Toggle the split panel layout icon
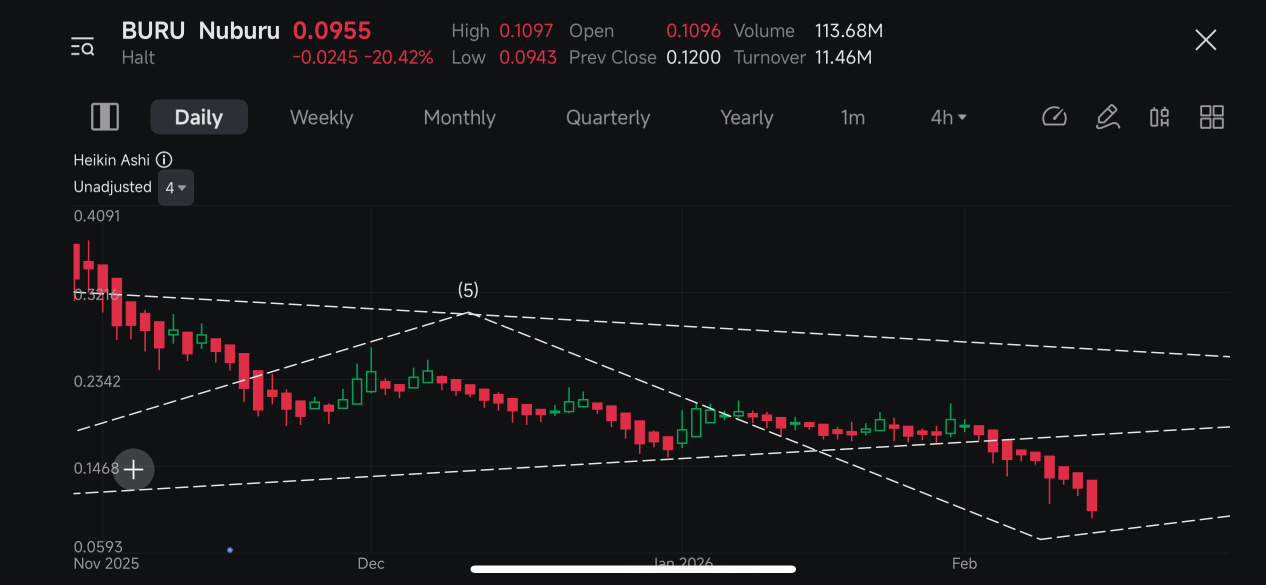Viewport: 1266px width, 585px height. tap(105, 117)
